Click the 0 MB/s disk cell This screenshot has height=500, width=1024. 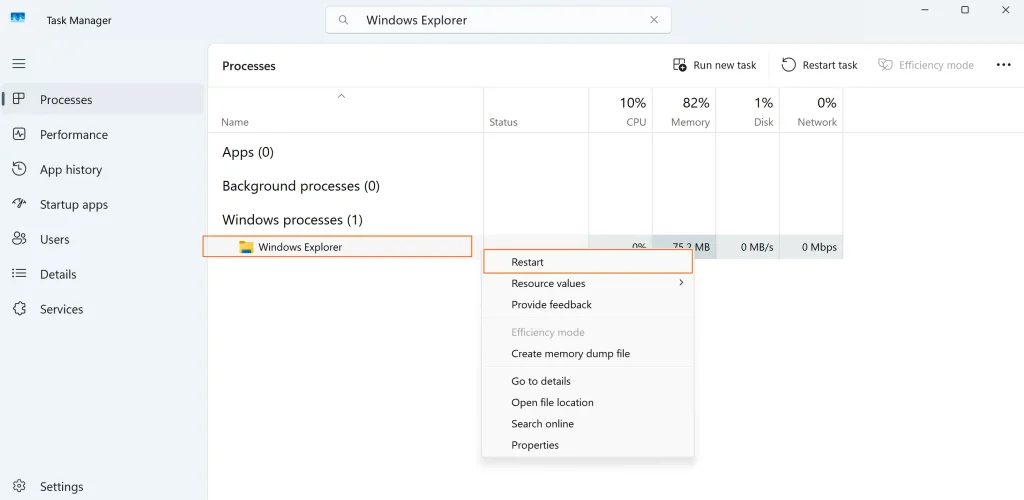coord(747,247)
